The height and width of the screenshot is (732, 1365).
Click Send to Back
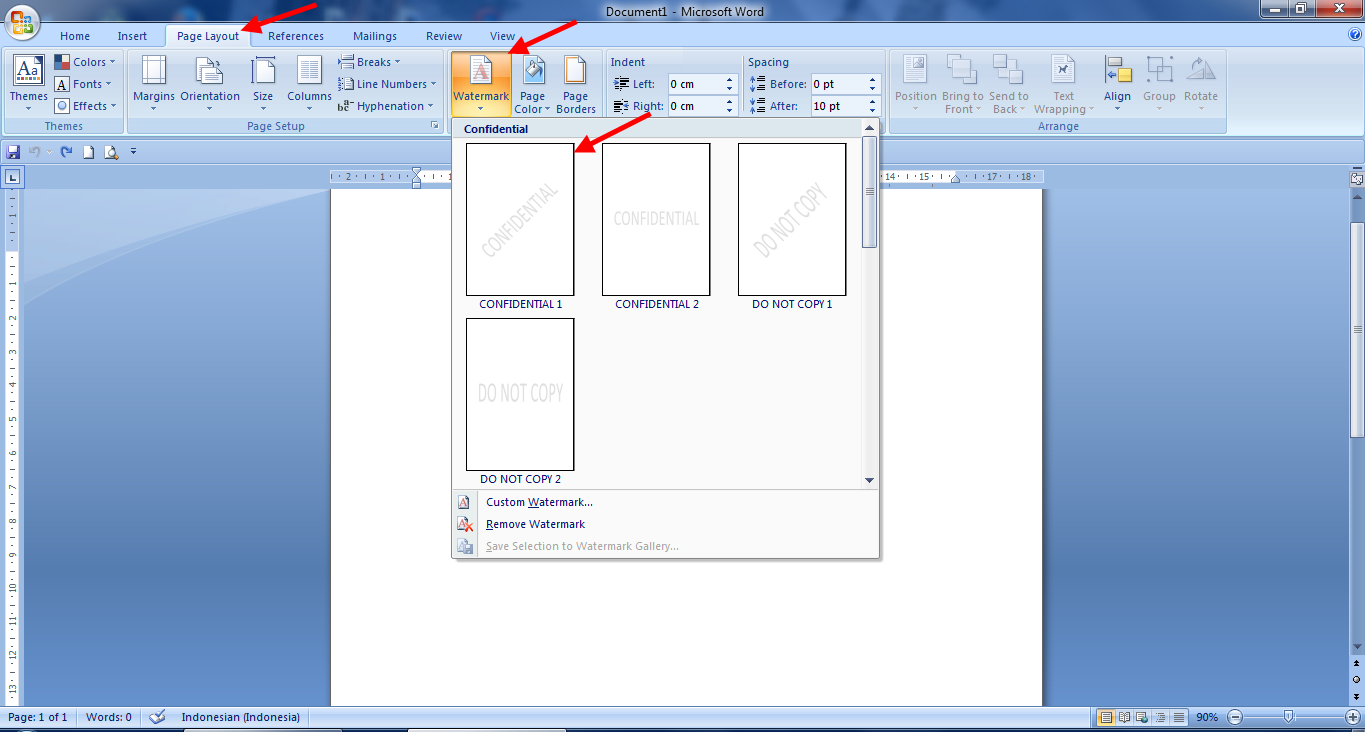1009,84
